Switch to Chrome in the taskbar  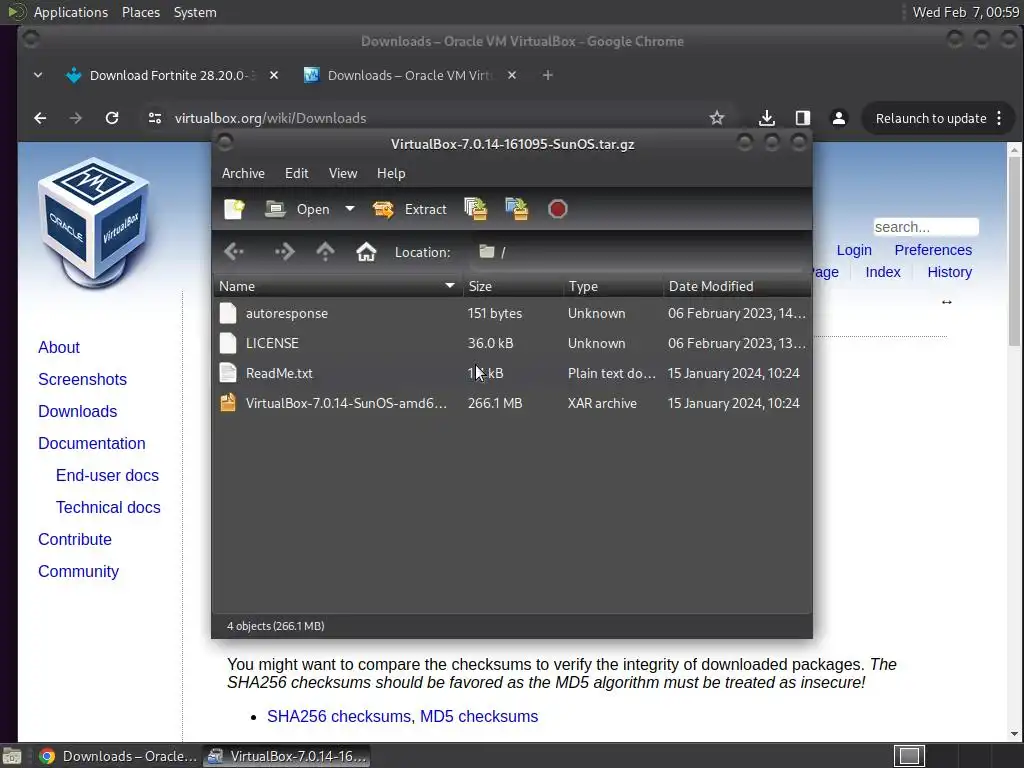tap(118, 756)
